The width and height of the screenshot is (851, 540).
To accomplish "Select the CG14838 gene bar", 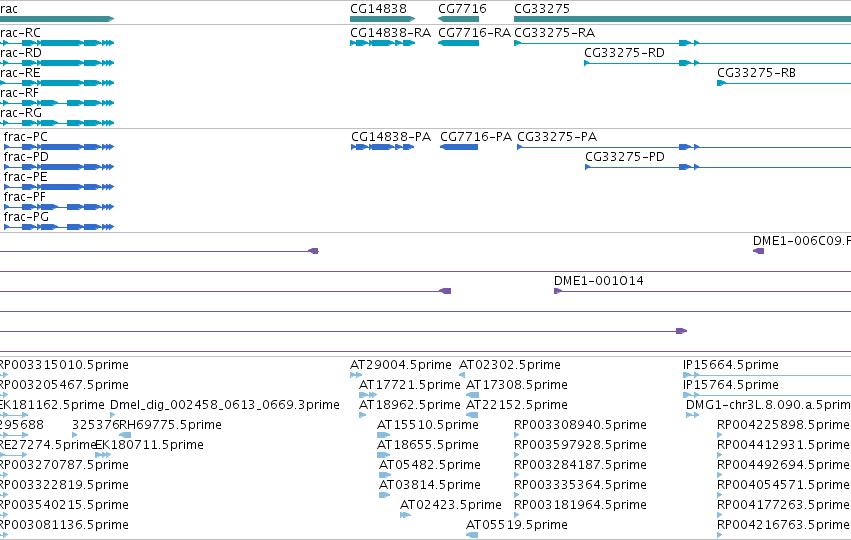I will 382,19.
